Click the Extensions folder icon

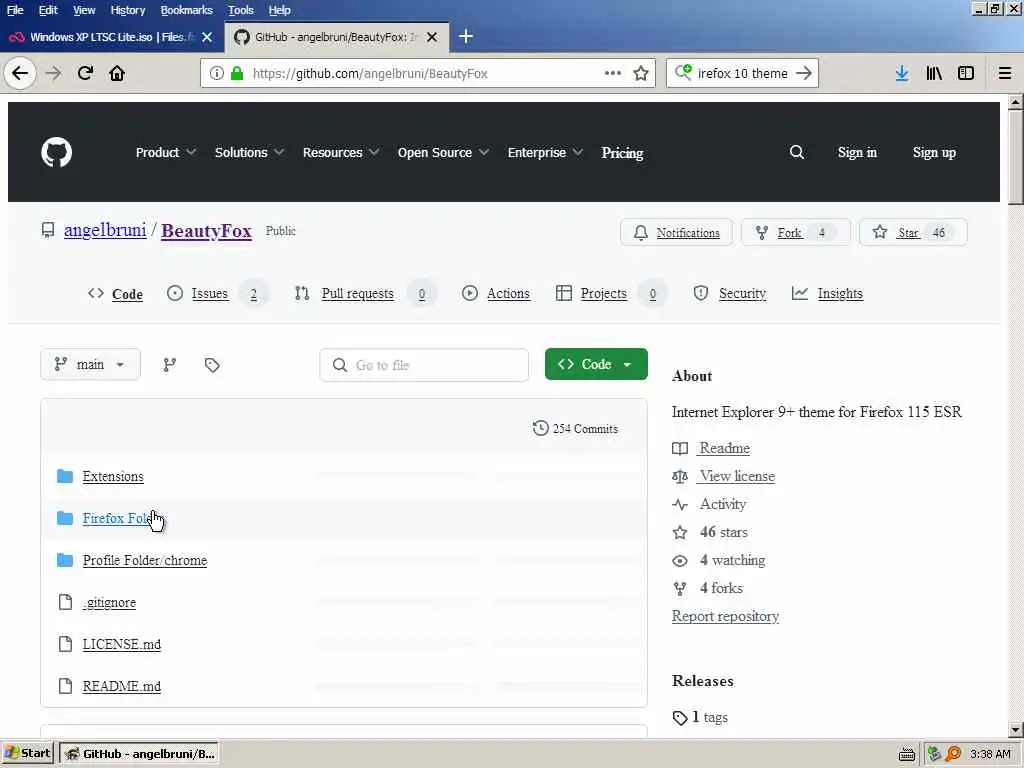click(x=65, y=476)
